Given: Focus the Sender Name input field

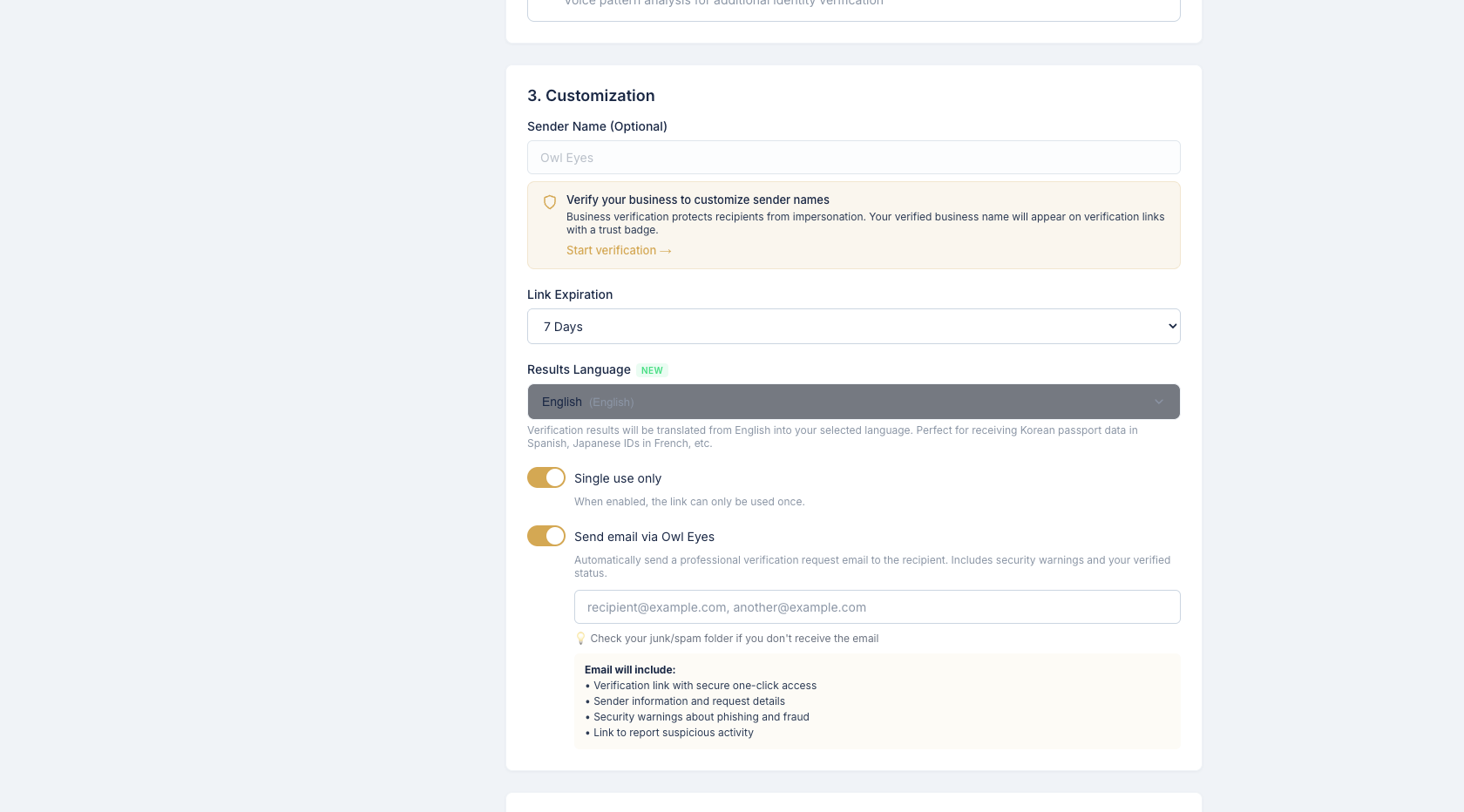Looking at the screenshot, I should point(852,158).
